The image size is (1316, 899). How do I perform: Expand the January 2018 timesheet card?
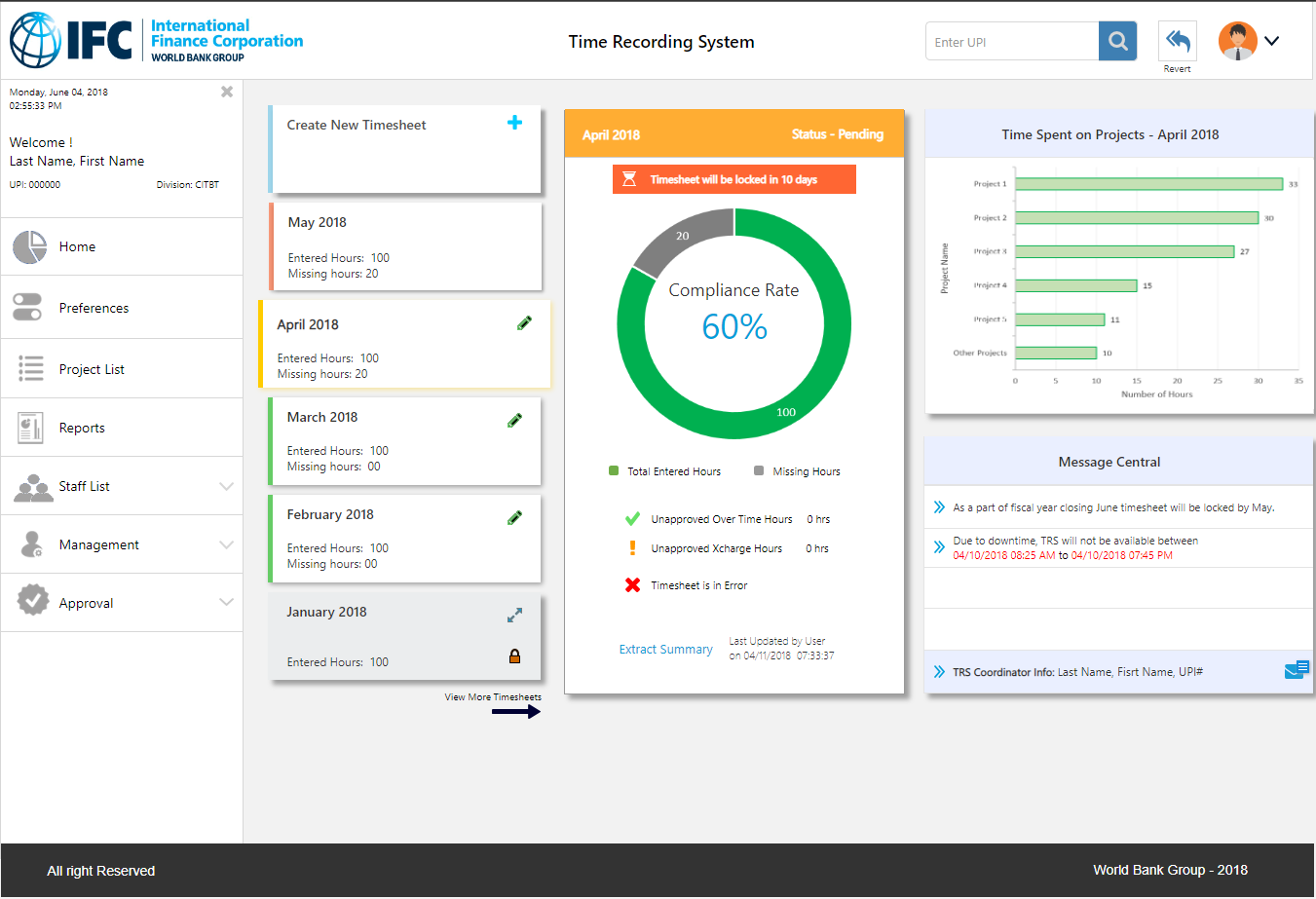pyautogui.click(x=514, y=616)
